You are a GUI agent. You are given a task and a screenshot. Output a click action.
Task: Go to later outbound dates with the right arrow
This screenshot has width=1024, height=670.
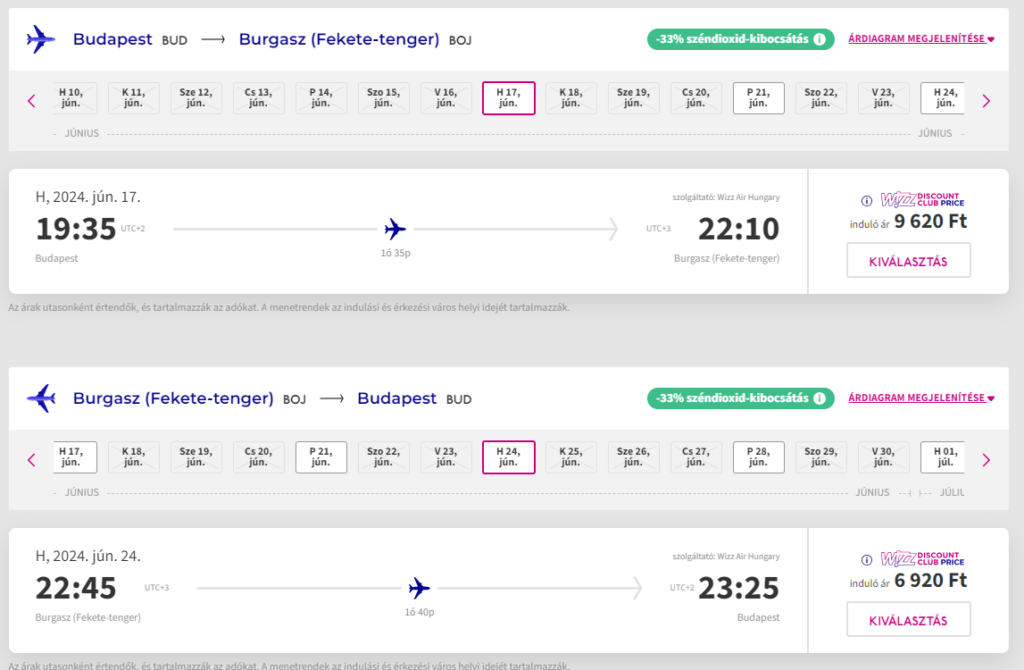tap(986, 101)
